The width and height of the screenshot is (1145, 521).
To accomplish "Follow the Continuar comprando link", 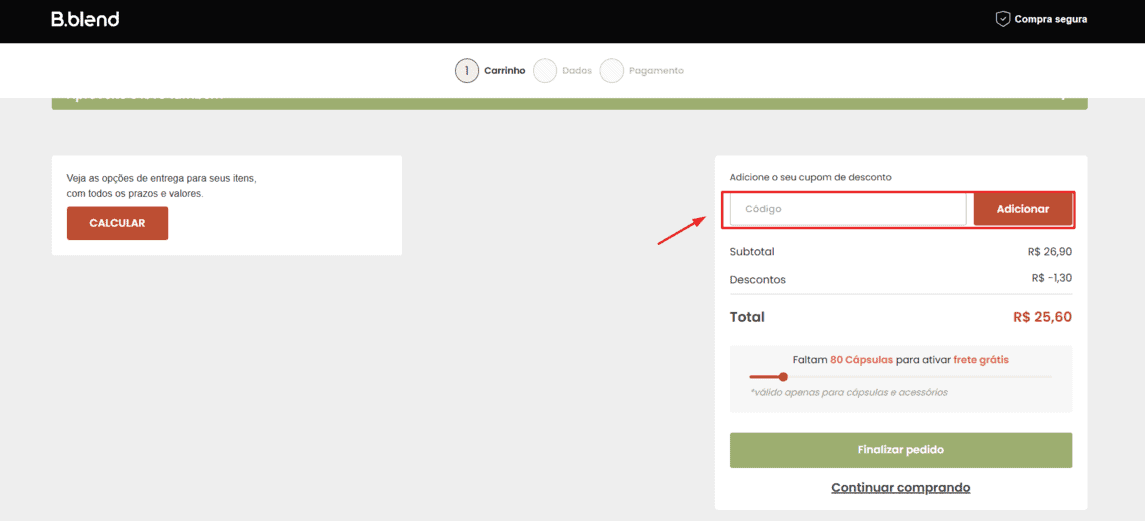I will click(900, 487).
